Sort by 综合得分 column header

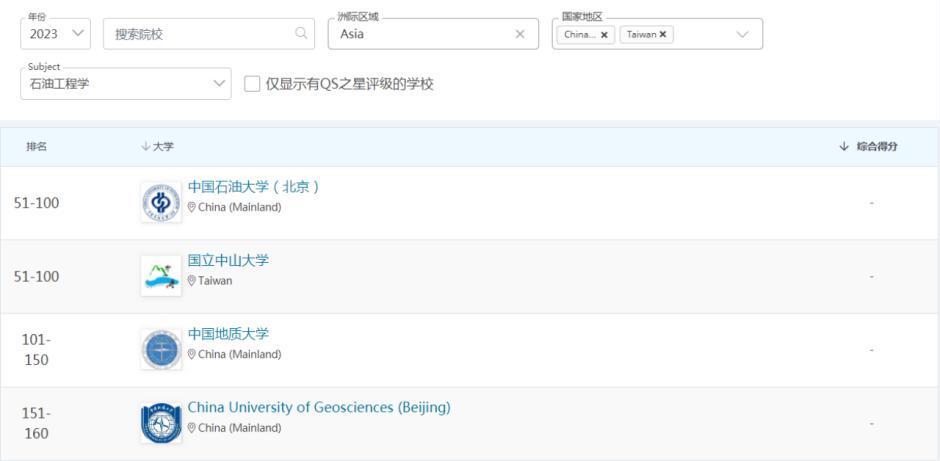tap(868, 147)
